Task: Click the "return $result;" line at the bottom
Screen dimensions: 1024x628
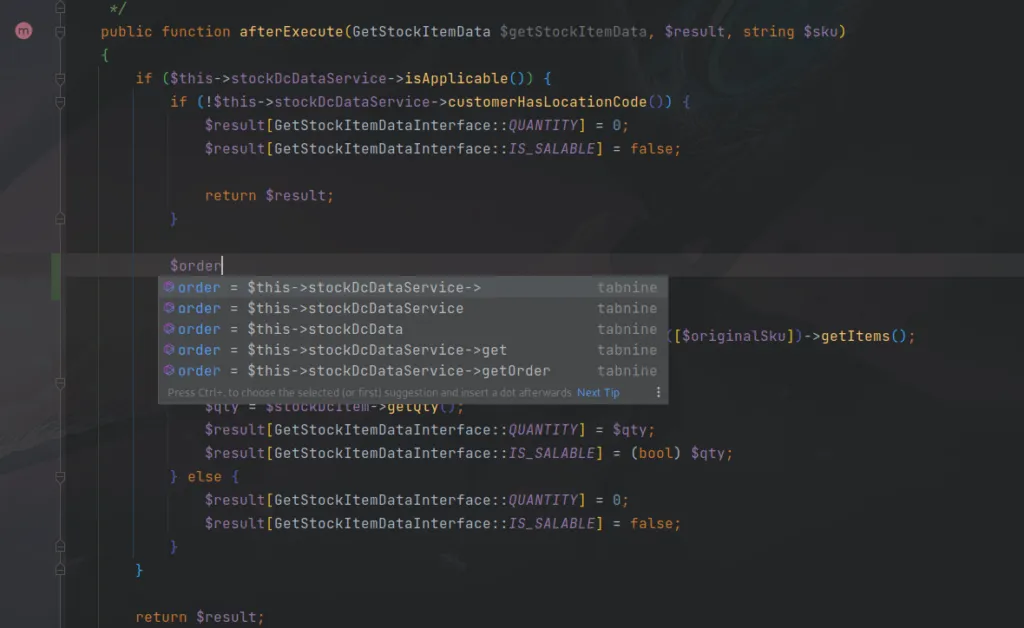Action: (201, 617)
